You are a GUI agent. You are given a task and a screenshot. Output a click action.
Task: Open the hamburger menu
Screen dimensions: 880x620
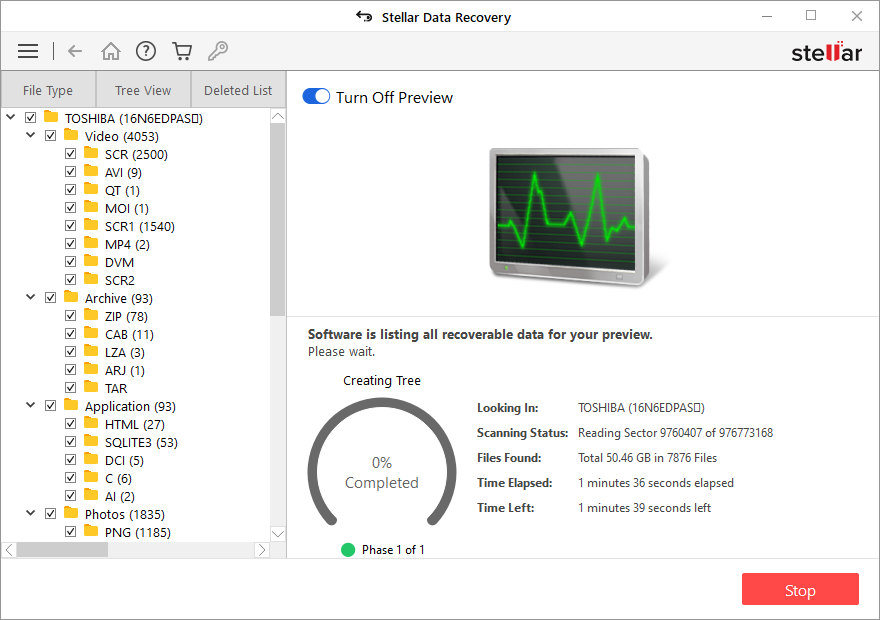[28, 51]
